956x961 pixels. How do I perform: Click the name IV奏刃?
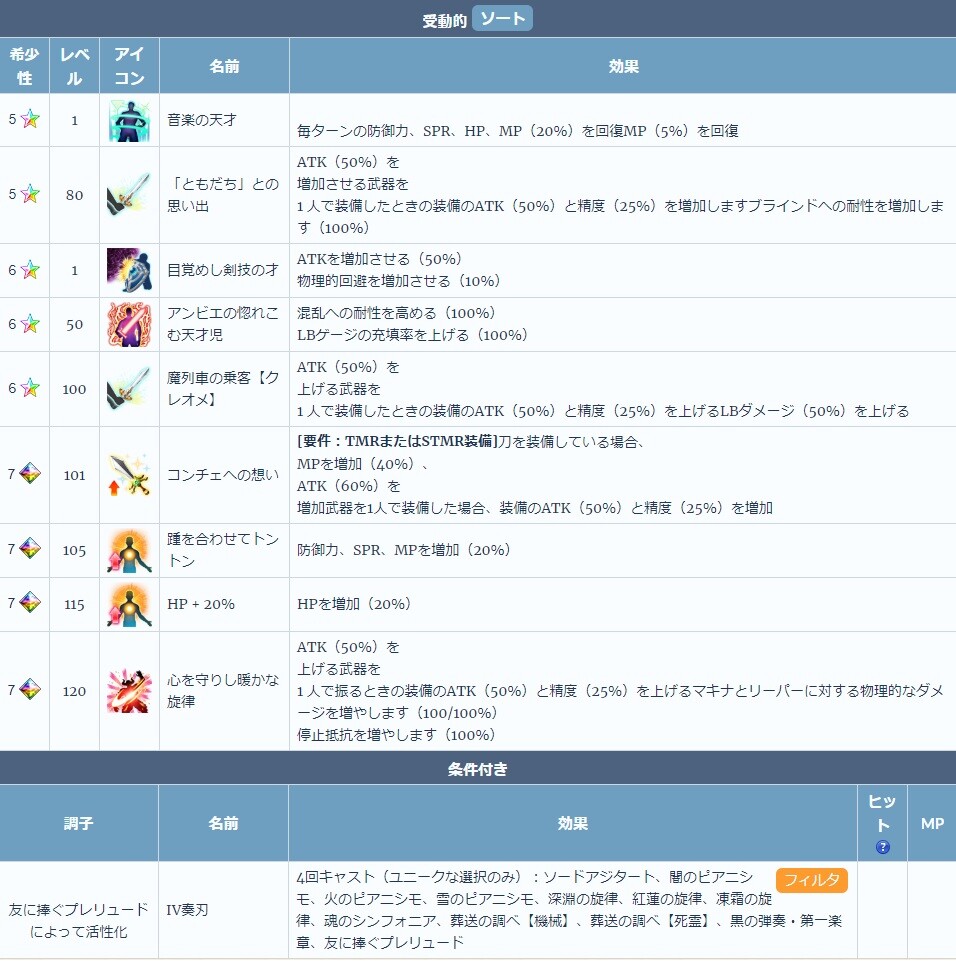point(187,910)
